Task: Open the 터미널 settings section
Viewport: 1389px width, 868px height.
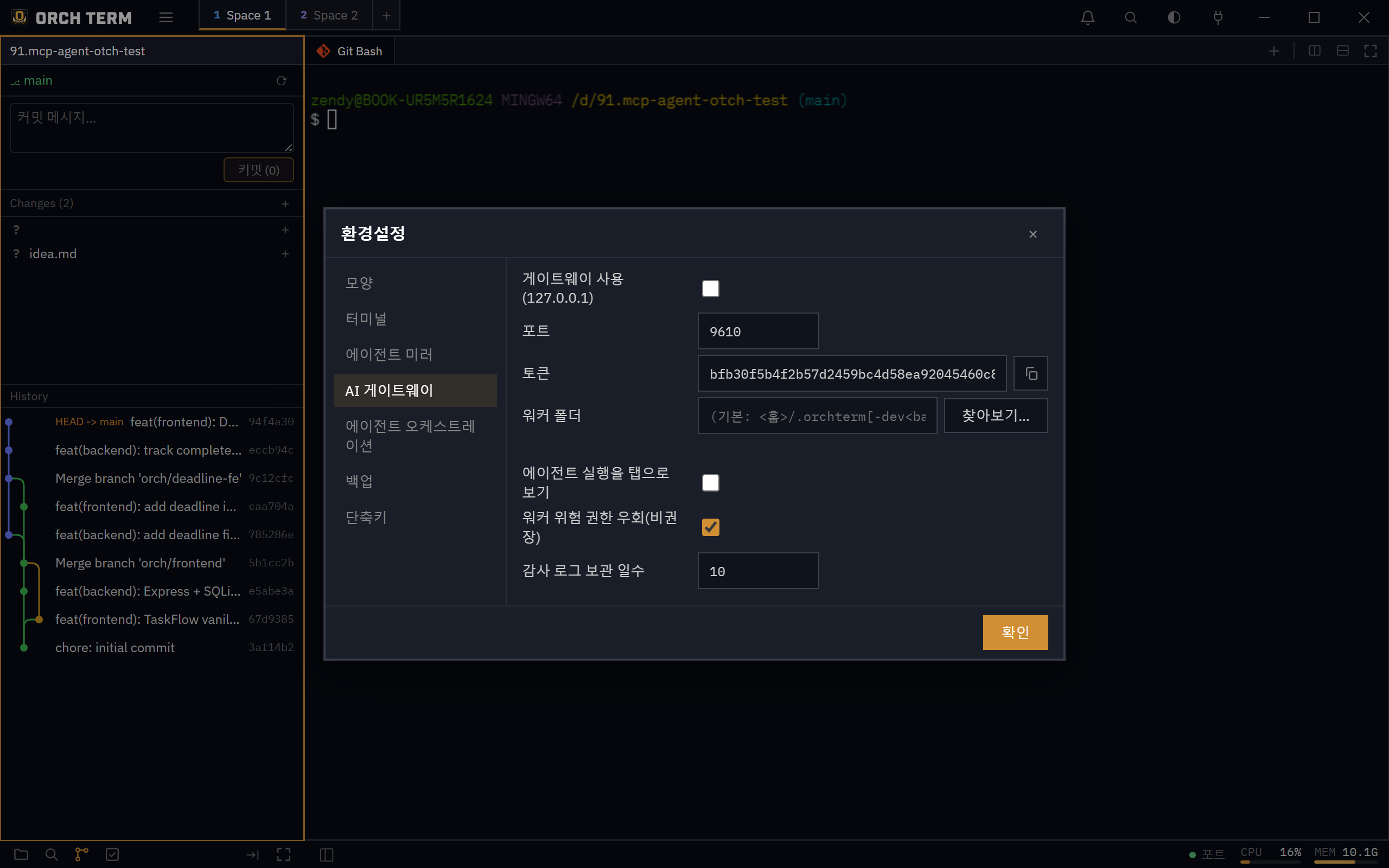Action: (415, 318)
